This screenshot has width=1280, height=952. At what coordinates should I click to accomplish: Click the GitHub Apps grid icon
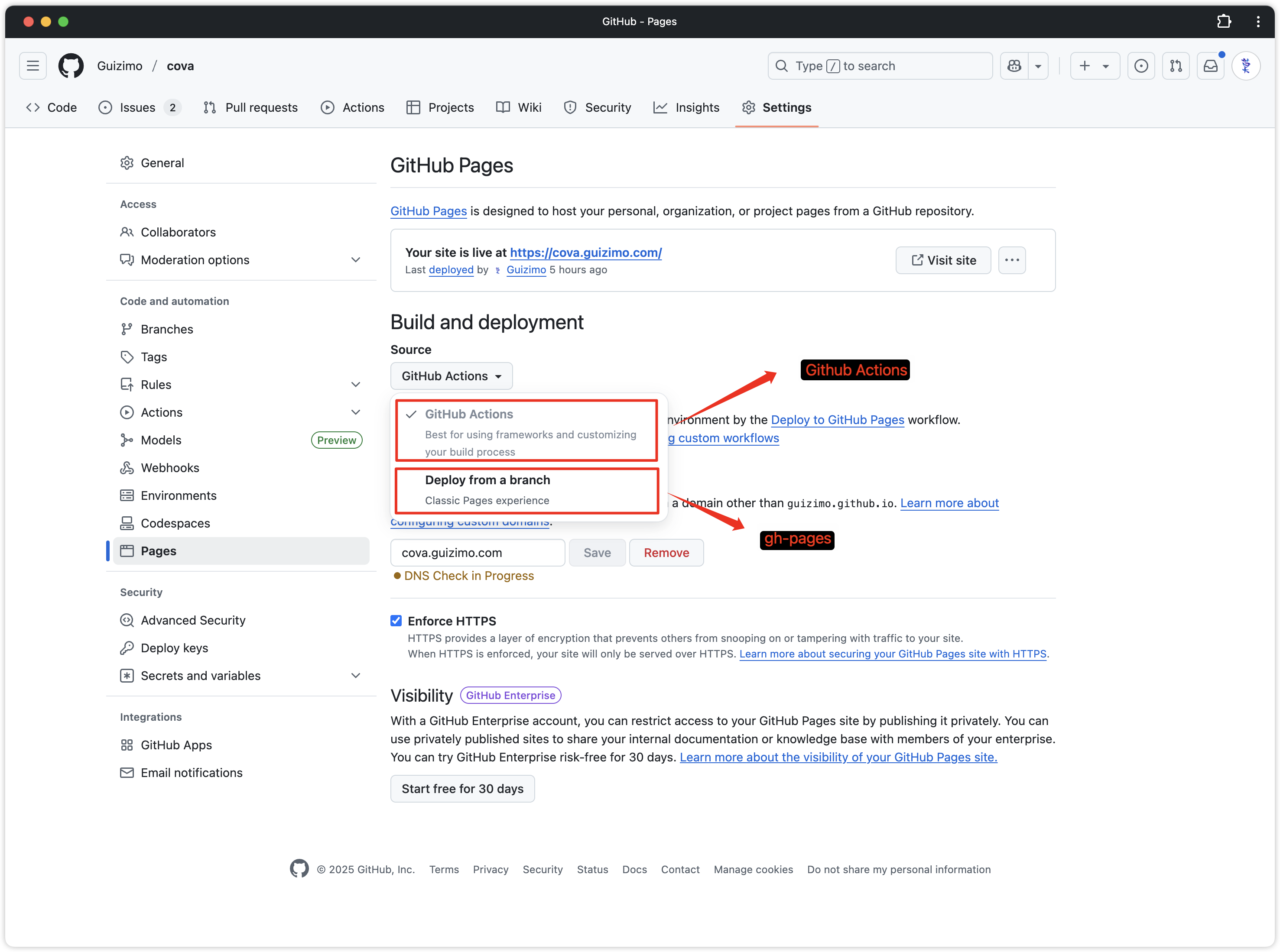click(127, 745)
